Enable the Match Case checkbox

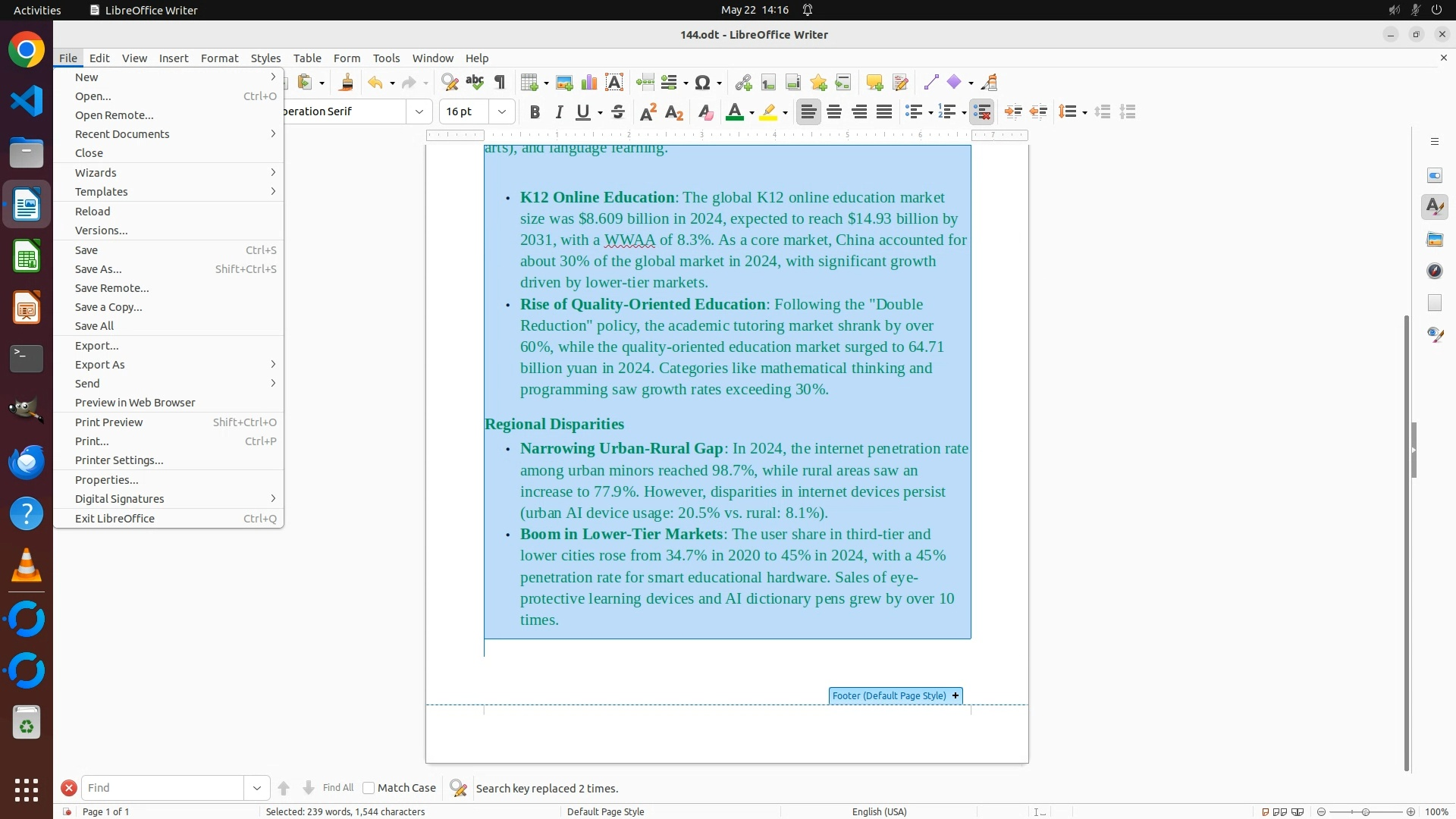click(369, 788)
